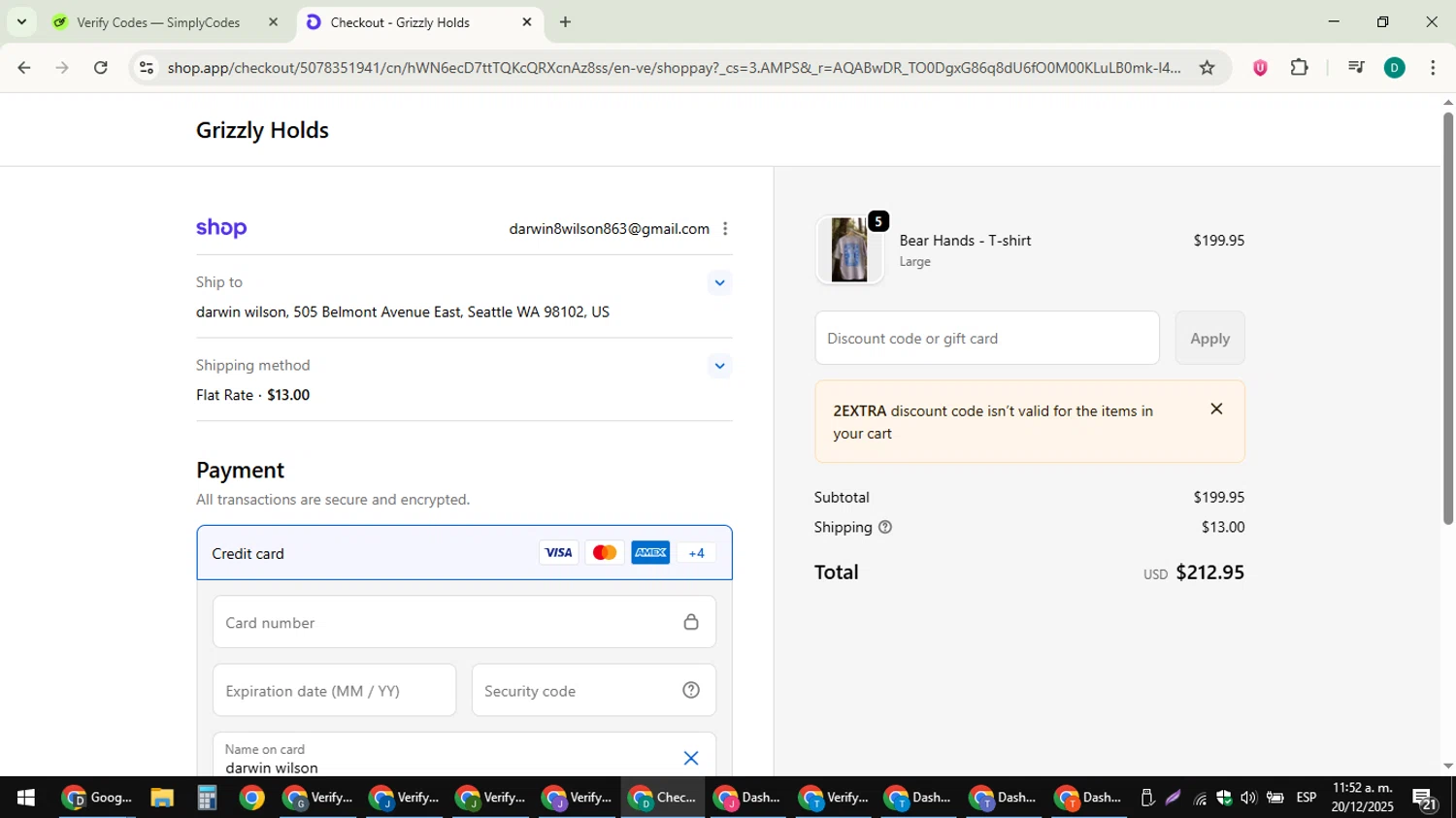Open the purple shield extension
This screenshot has height=818, width=1456.
pos(1260,68)
